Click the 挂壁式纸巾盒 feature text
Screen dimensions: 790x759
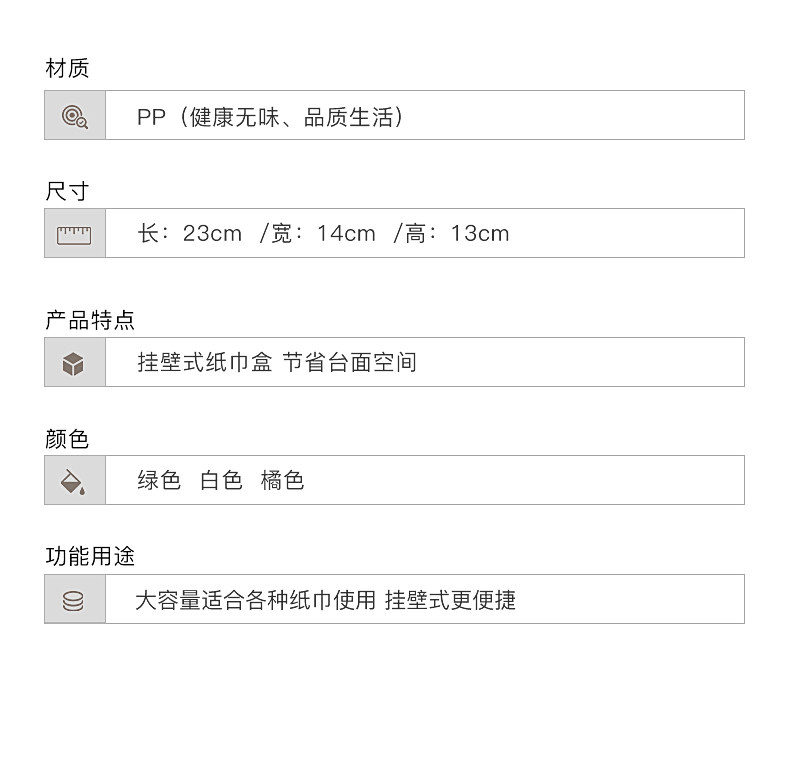[204, 363]
